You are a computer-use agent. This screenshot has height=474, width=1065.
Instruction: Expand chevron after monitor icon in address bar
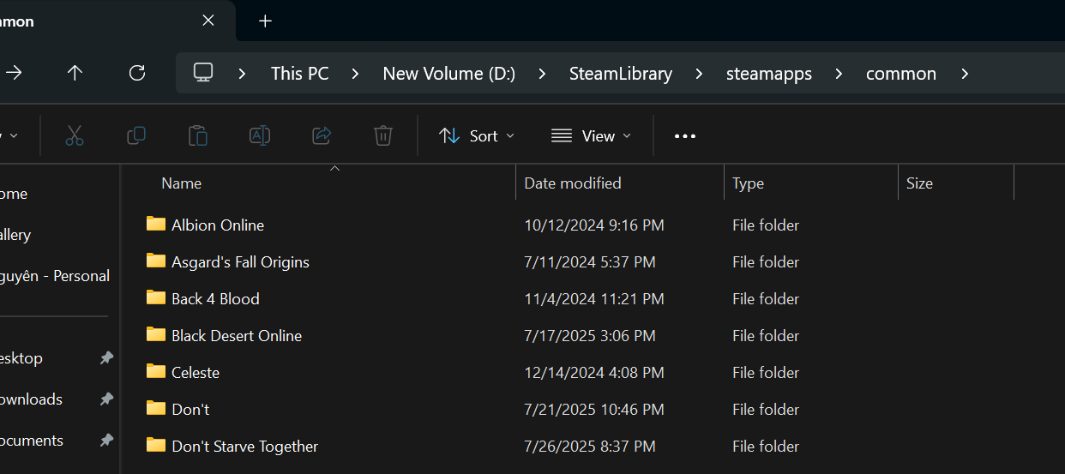tap(242, 74)
